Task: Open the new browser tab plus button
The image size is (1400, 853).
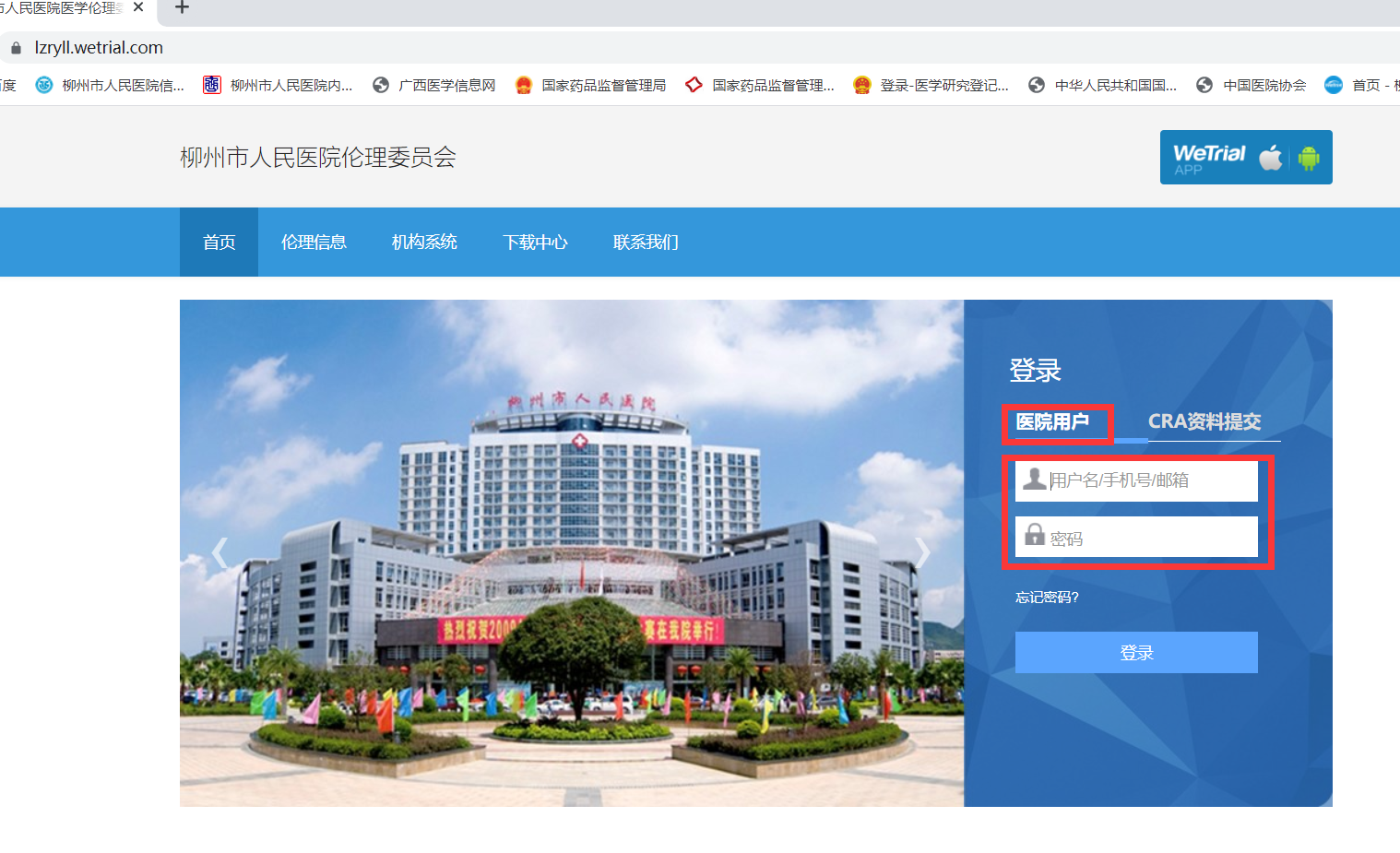Action: tap(182, 8)
